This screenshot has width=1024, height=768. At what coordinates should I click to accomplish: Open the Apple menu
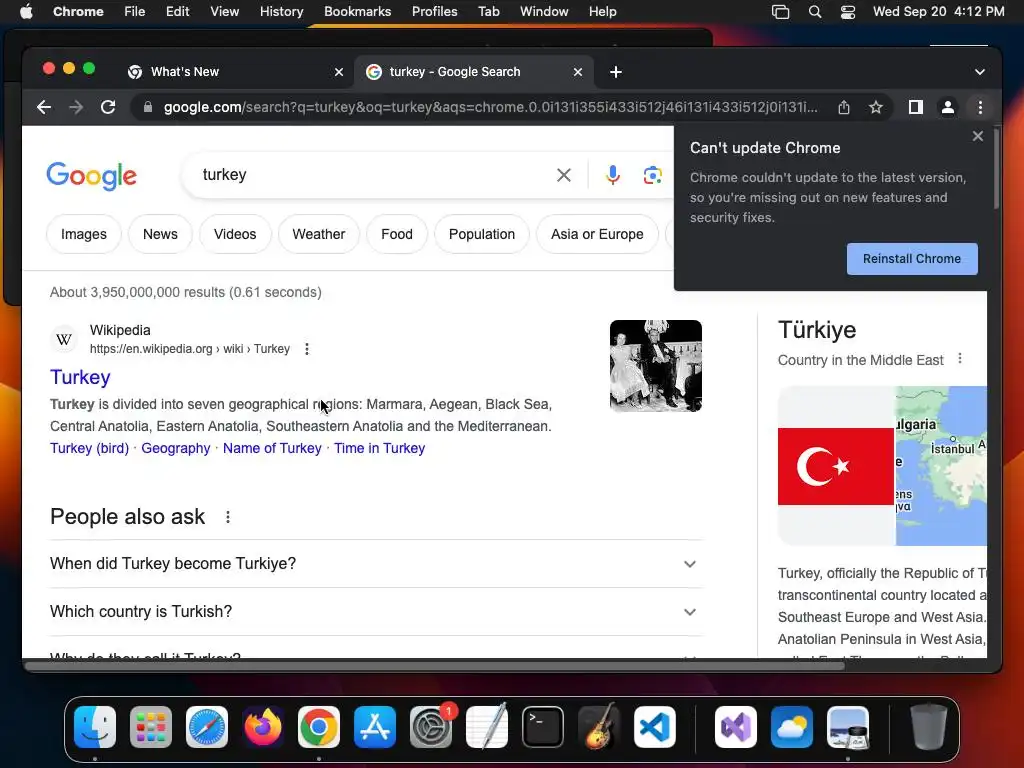(x=26, y=12)
